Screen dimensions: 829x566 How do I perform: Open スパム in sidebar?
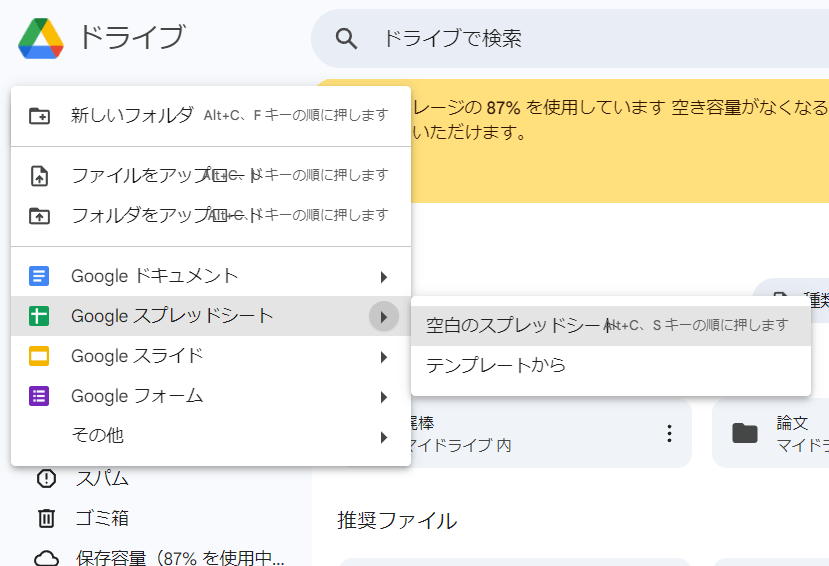103,479
